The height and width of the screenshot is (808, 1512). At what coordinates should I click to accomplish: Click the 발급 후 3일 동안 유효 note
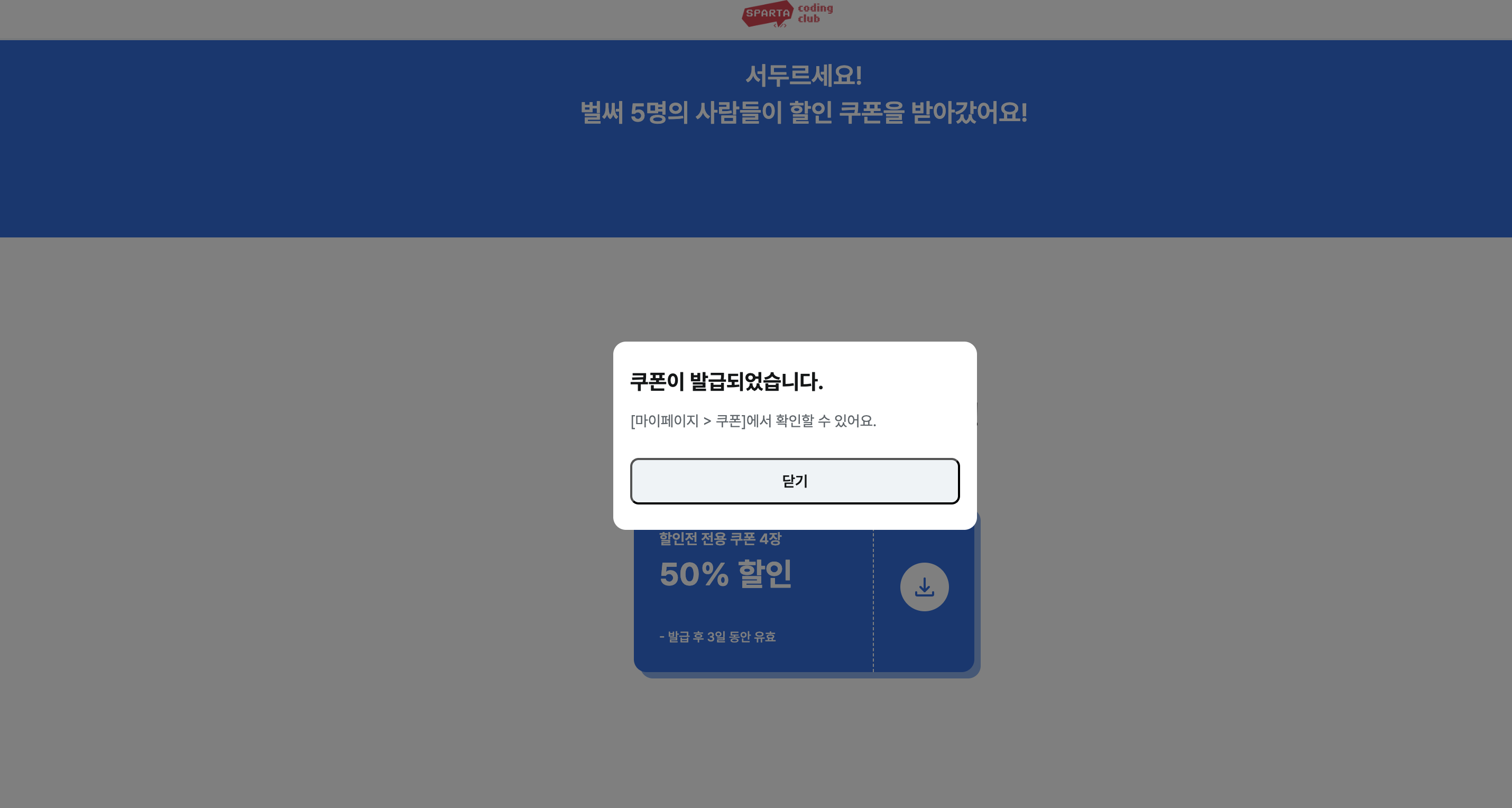717,637
